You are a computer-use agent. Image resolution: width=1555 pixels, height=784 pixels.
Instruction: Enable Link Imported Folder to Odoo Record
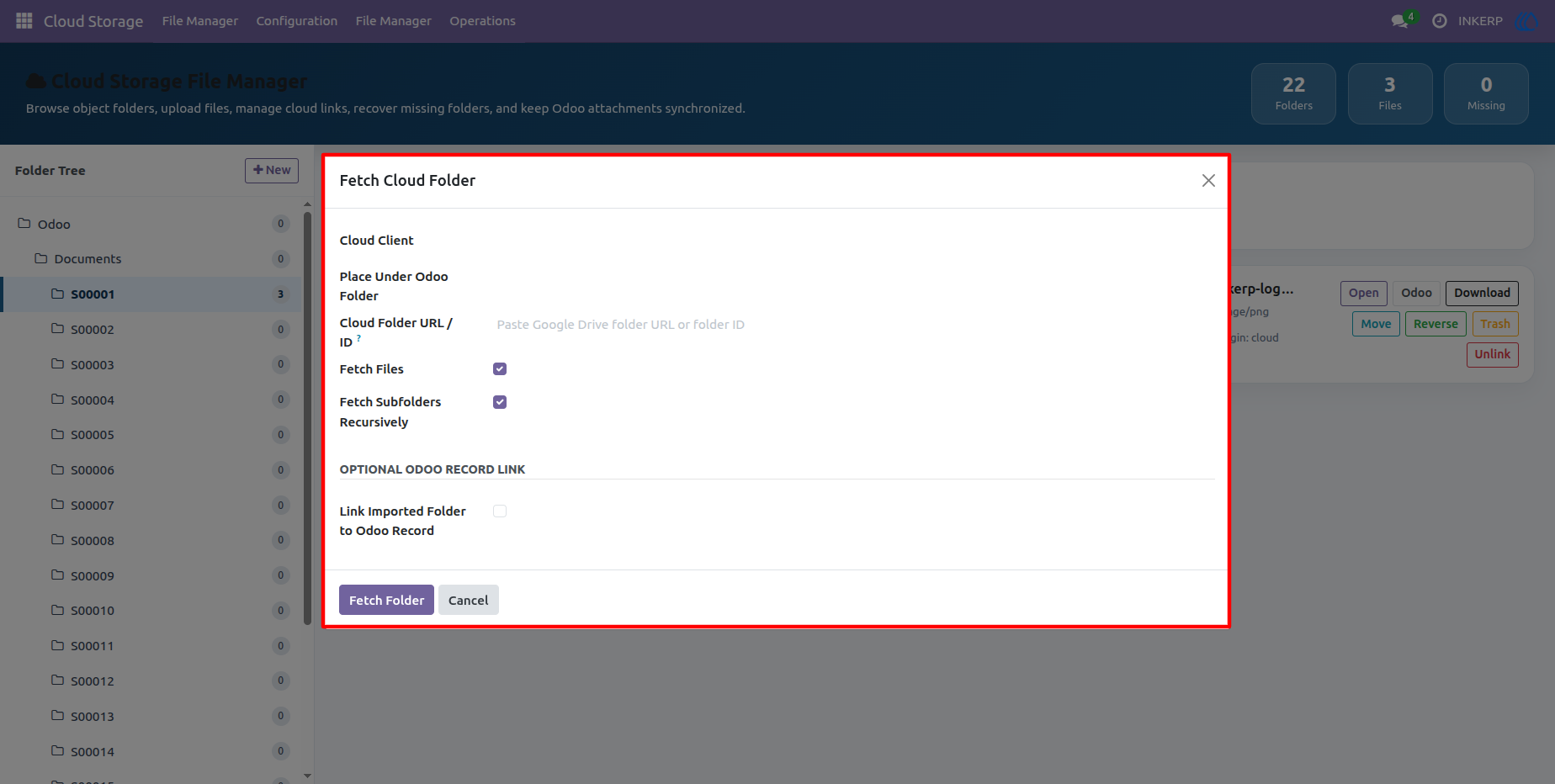tap(500, 511)
